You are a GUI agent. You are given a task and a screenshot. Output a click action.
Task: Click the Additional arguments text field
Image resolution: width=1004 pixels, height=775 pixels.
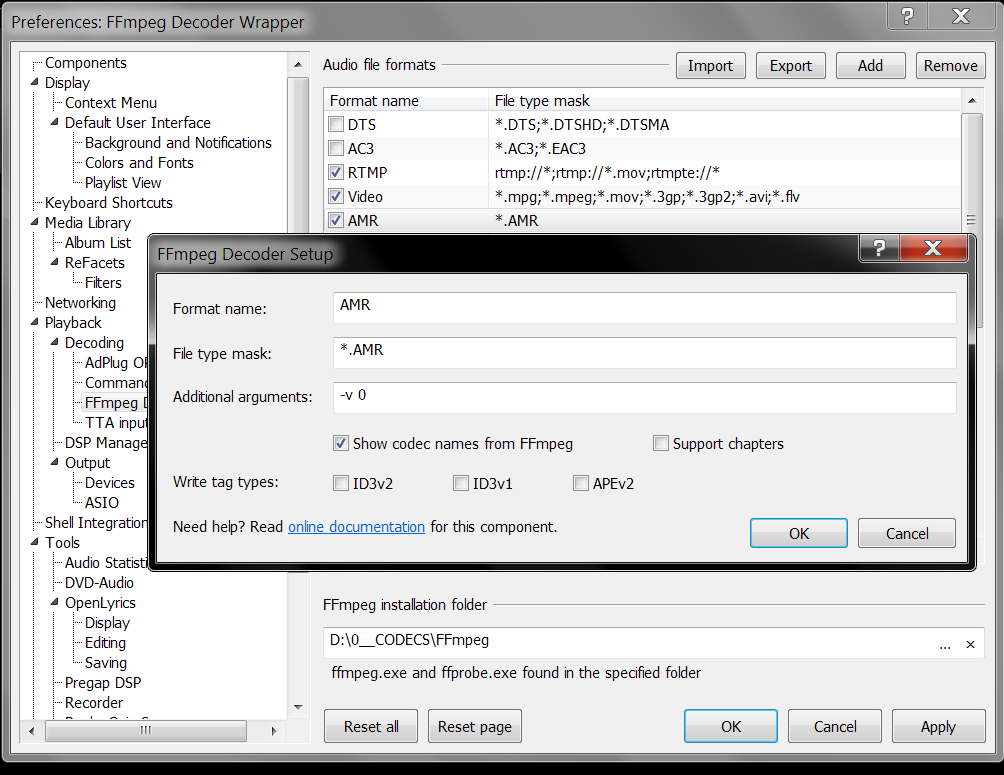644,396
